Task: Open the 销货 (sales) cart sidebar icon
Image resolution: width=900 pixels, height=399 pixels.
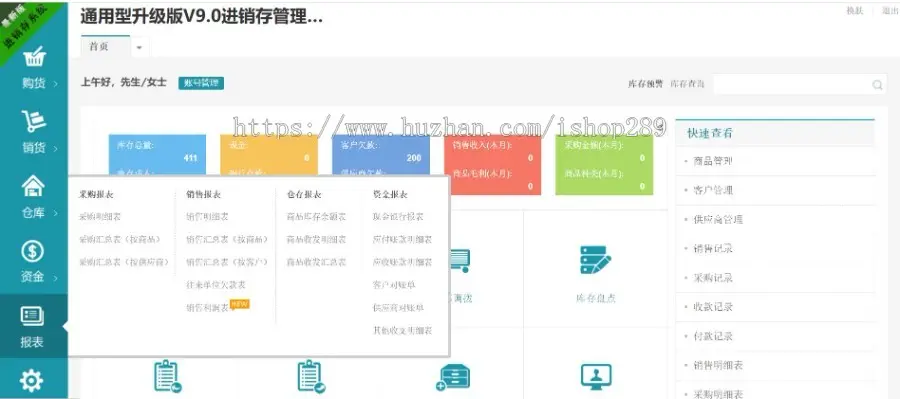Action: [x=34, y=122]
